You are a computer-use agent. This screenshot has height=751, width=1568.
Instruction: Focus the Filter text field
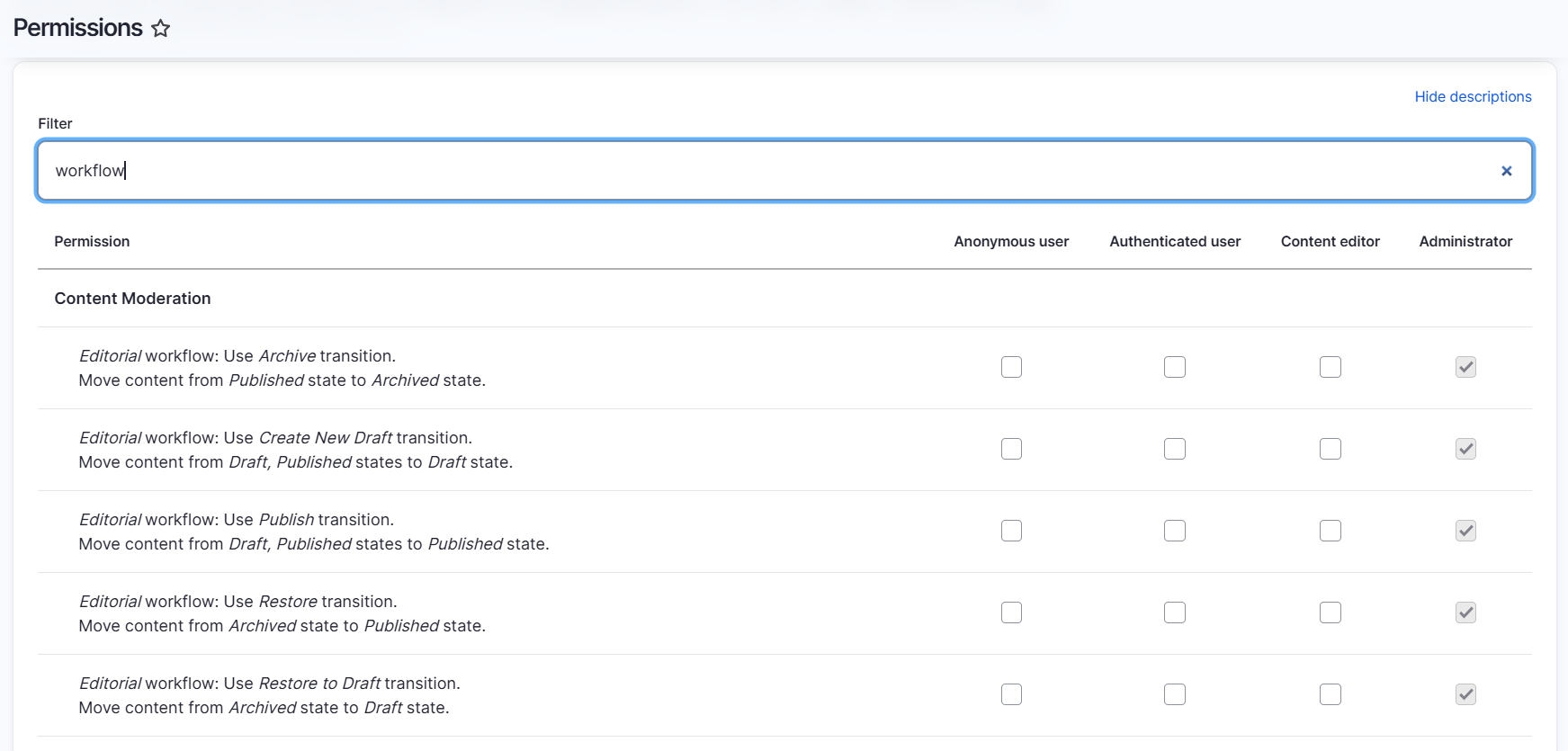(x=784, y=171)
